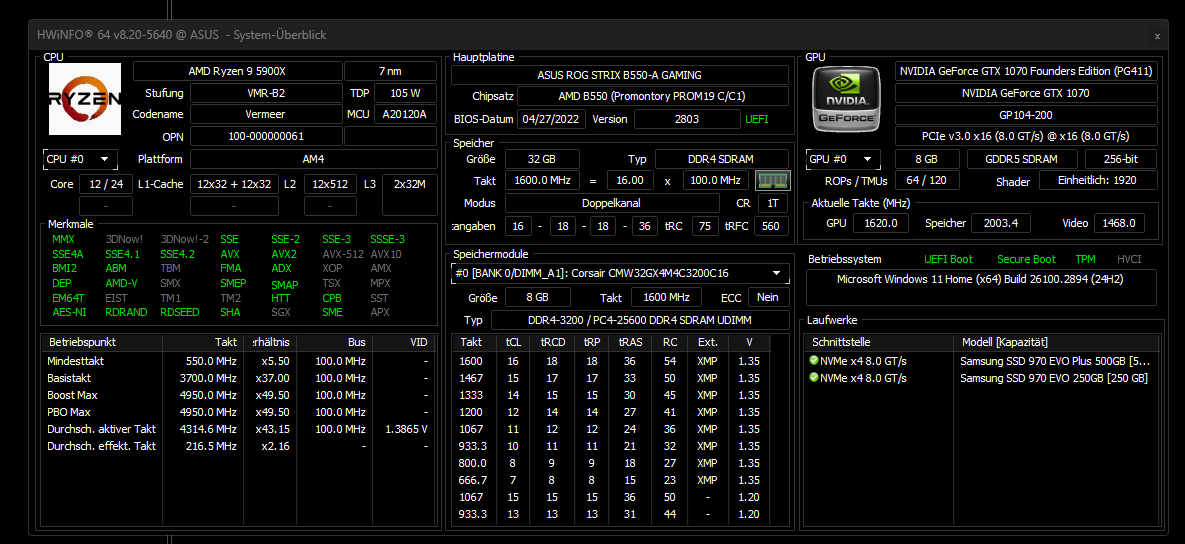
Task: Click the PCIe v3.0 x16 bus field
Action: 1026,136
